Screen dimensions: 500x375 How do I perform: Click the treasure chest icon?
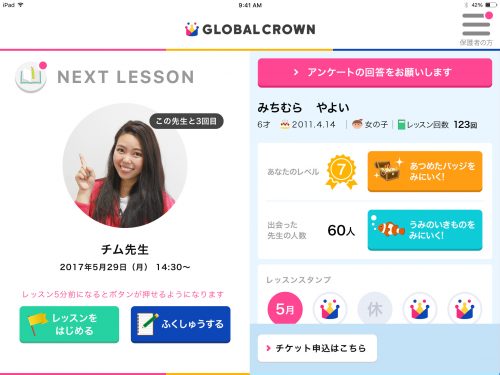(x=387, y=171)
